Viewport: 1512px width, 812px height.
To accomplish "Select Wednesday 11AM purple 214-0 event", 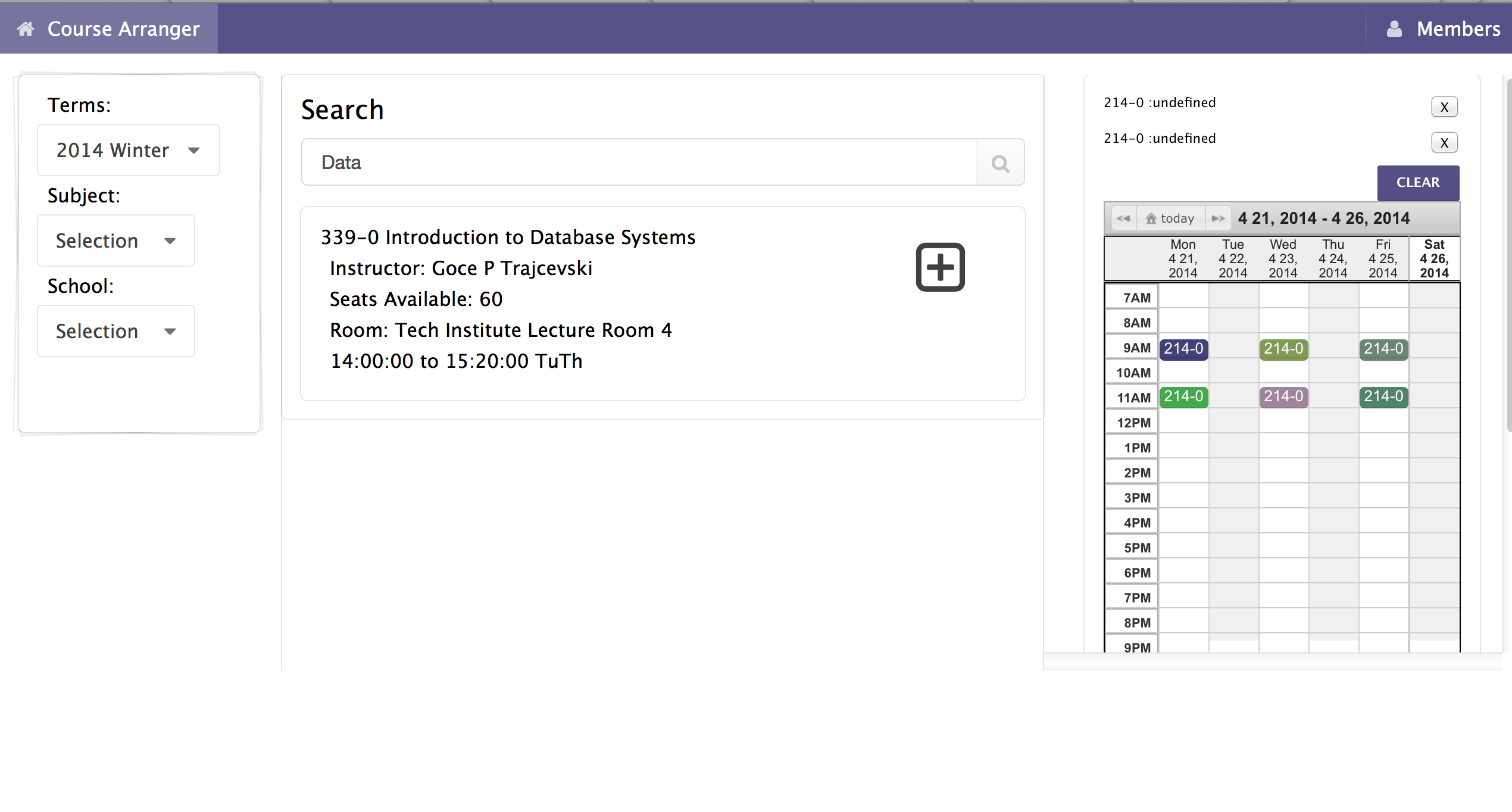I will (x=1283, y=396).
